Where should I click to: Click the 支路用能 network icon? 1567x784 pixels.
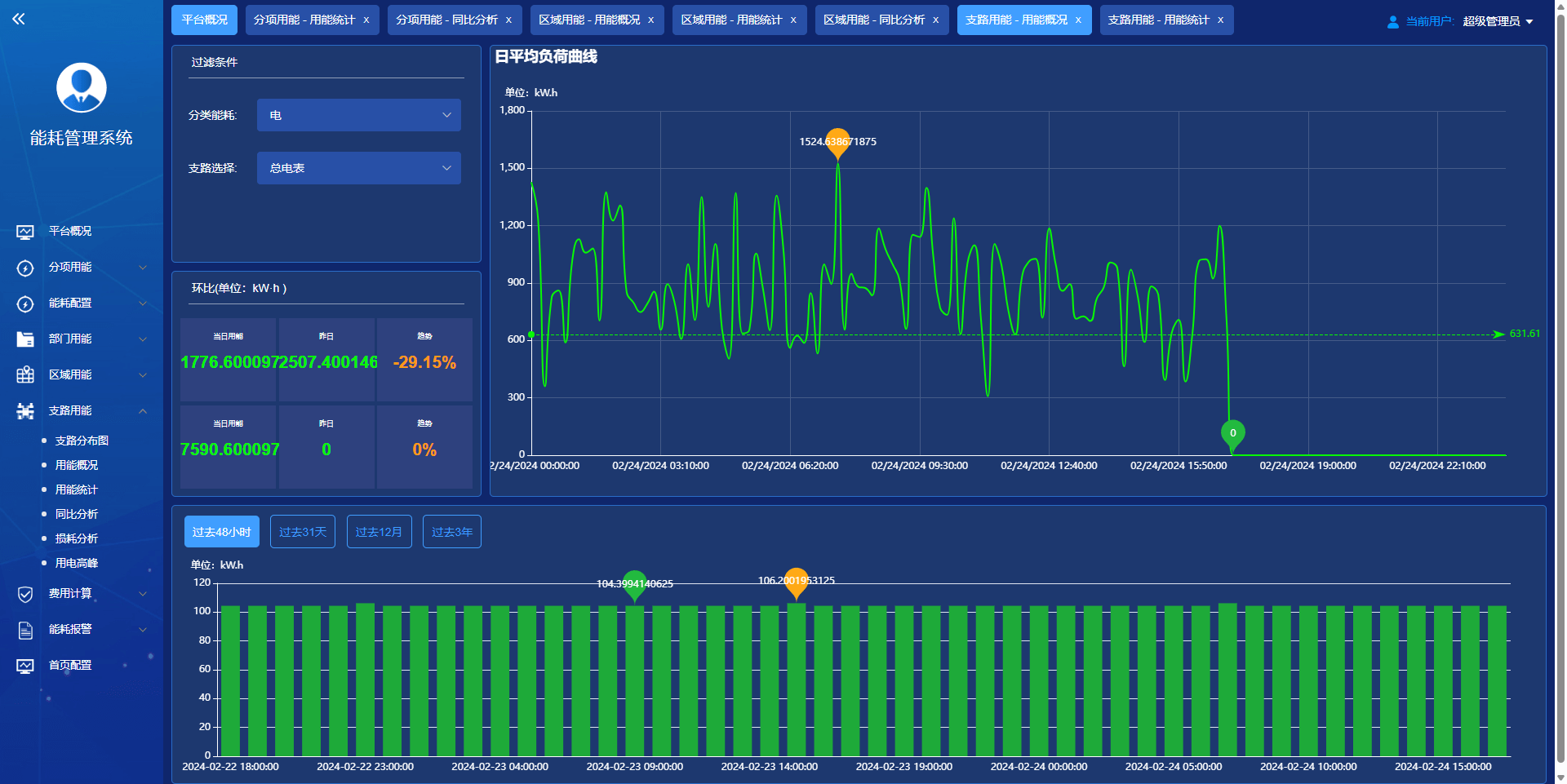coord(25,411)
